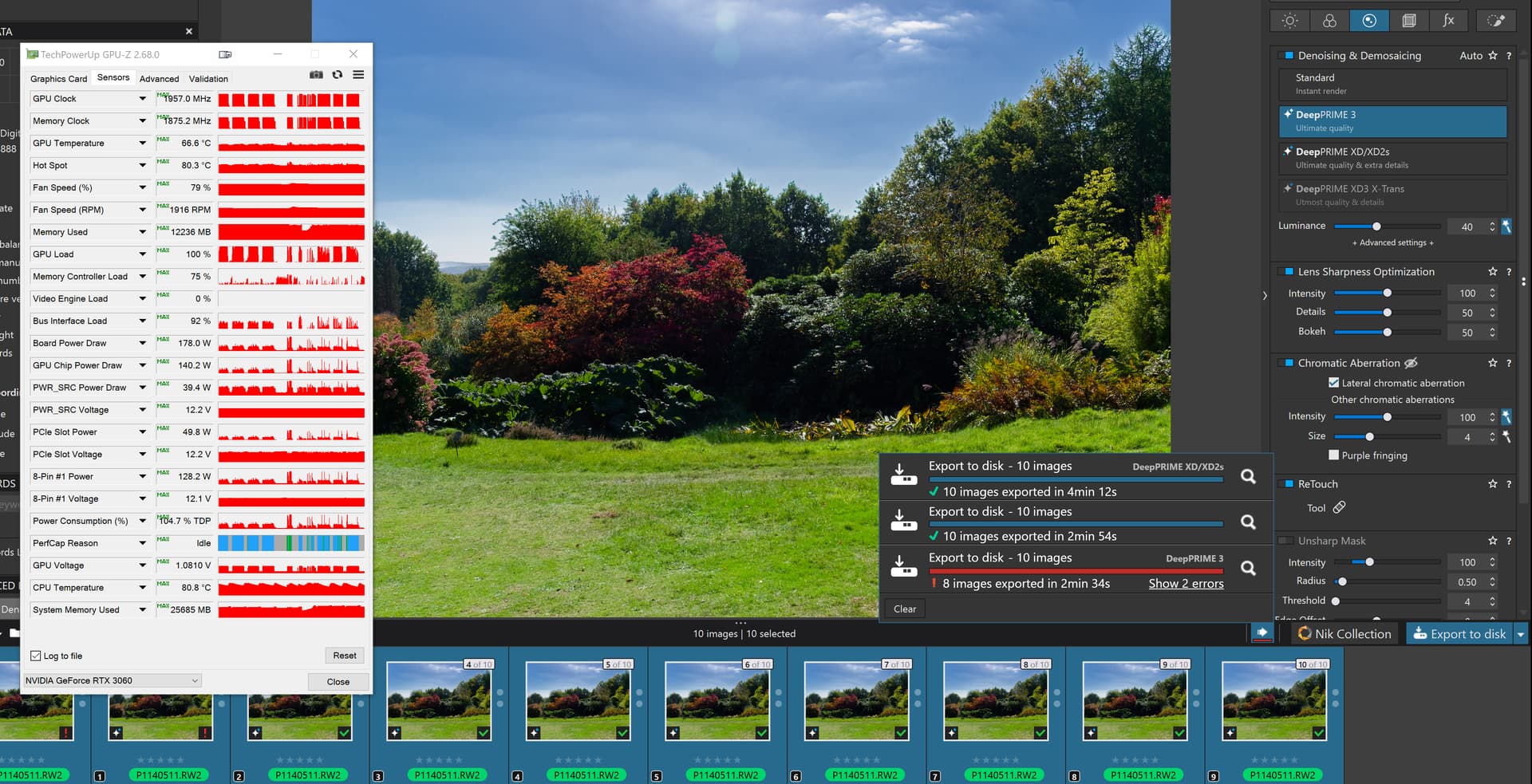This screenshot has width=1532, height=784.
Task: Open the Effects (fx) tools tab
Action: [x=1448, y=22]
